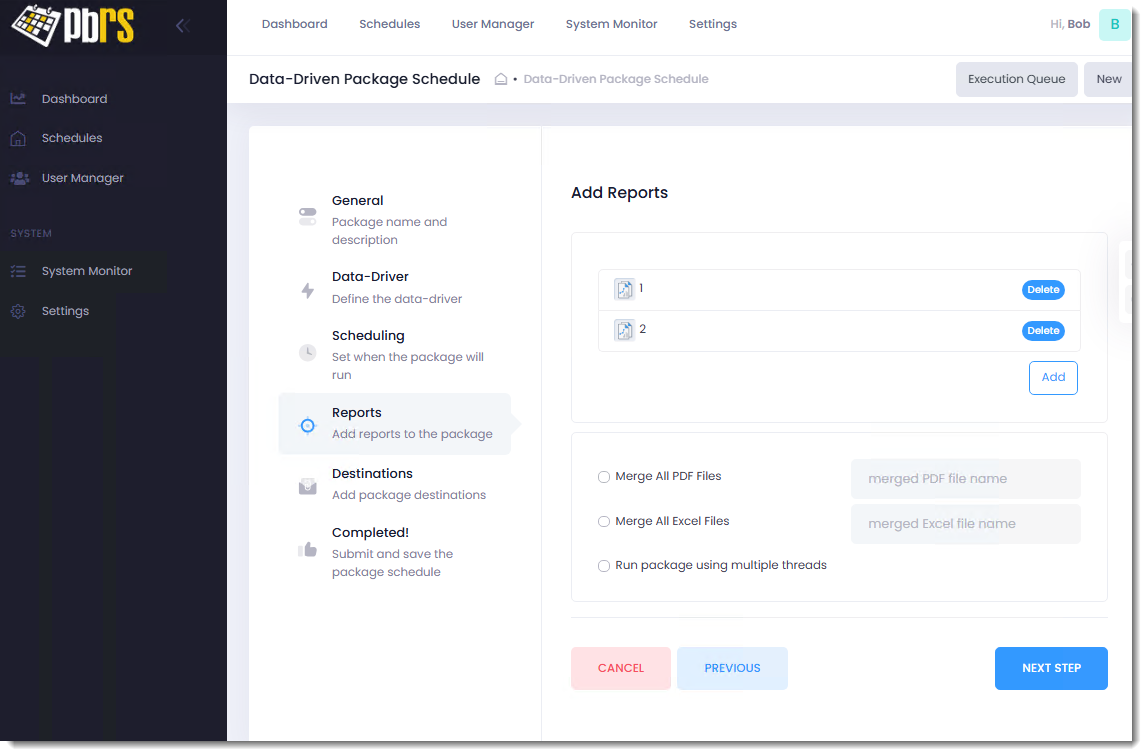Enable Merge All PDF Files option
The height and width of the screenshot is (756, 1147).
coord(604,477)
